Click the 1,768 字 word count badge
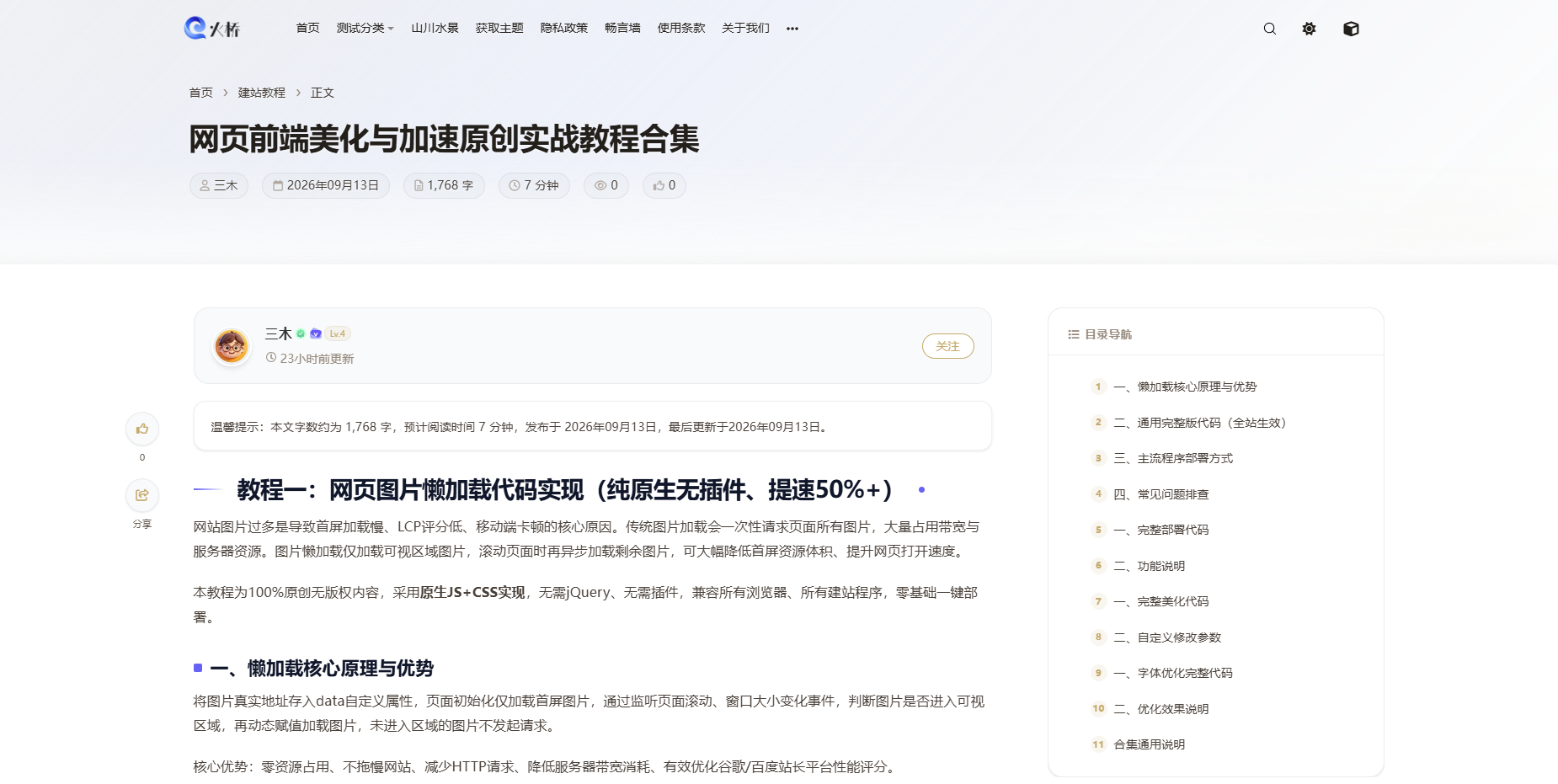The image size is (1558, 784). tap(444, 185)
